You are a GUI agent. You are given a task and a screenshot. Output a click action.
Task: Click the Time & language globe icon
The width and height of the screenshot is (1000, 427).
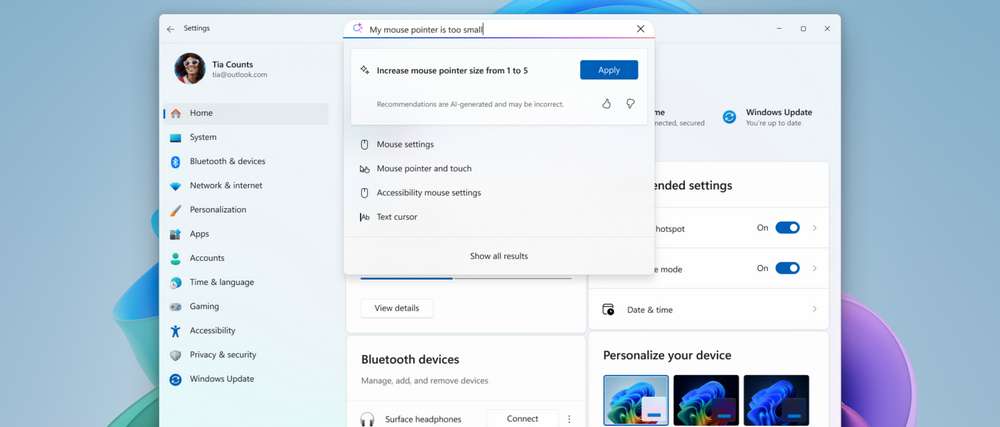click(175, 283)
